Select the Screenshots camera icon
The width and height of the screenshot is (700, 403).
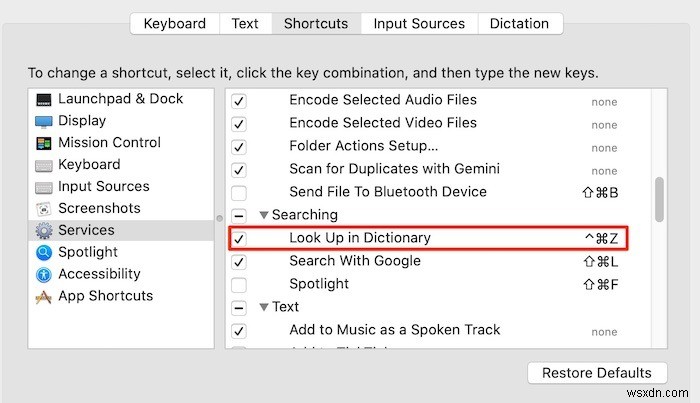(43, 209)
